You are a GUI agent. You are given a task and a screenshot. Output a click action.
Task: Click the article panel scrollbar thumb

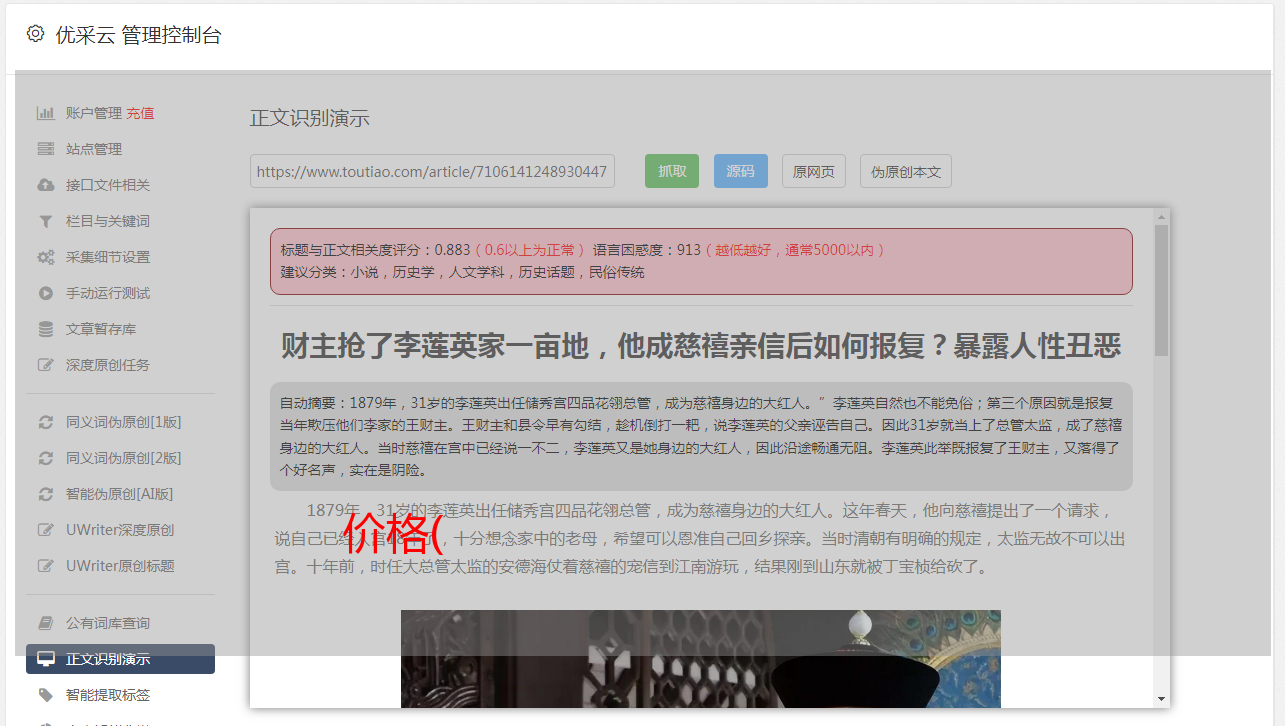click(1161, 290)
